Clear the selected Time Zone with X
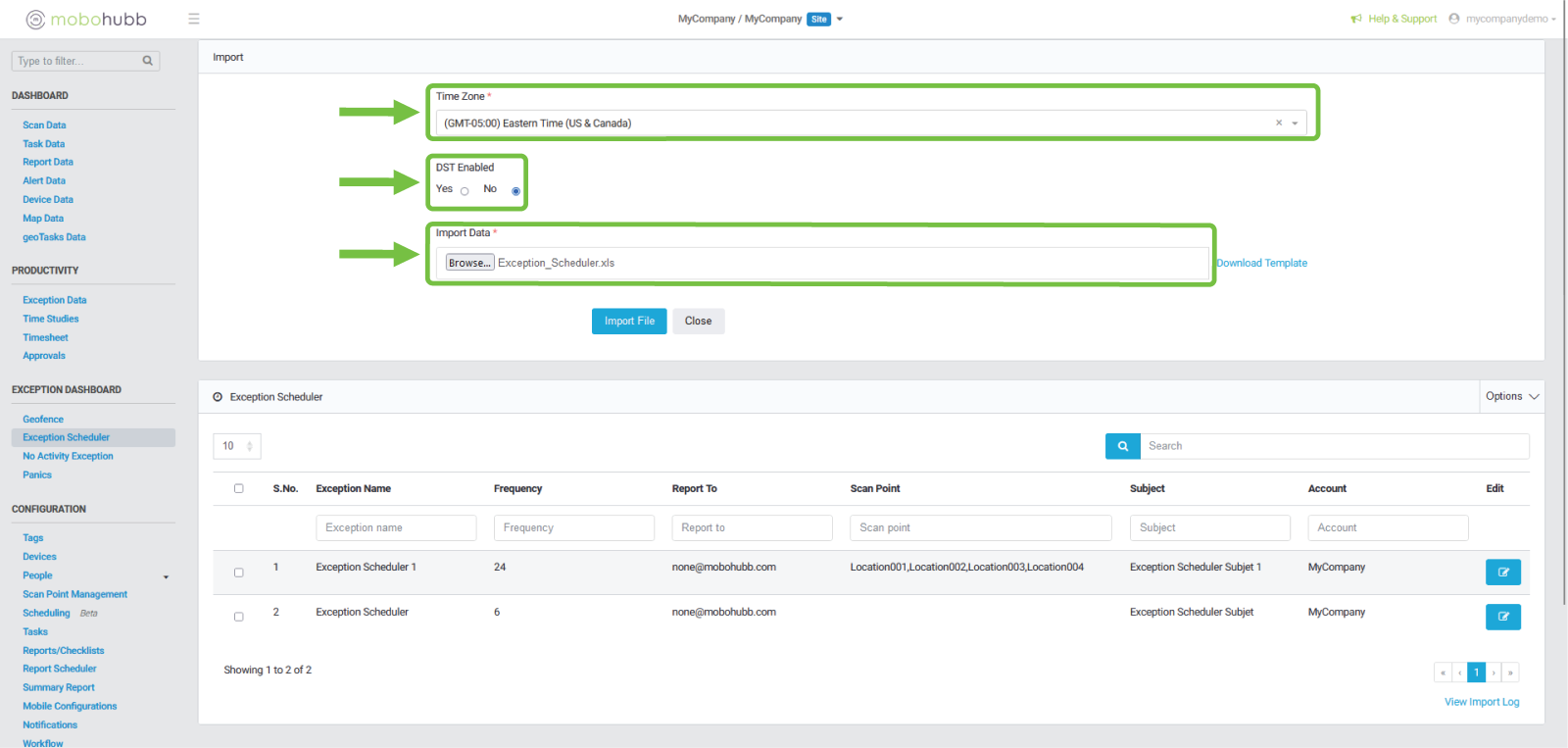The image size is (1568, 748). coord(1278,124)
